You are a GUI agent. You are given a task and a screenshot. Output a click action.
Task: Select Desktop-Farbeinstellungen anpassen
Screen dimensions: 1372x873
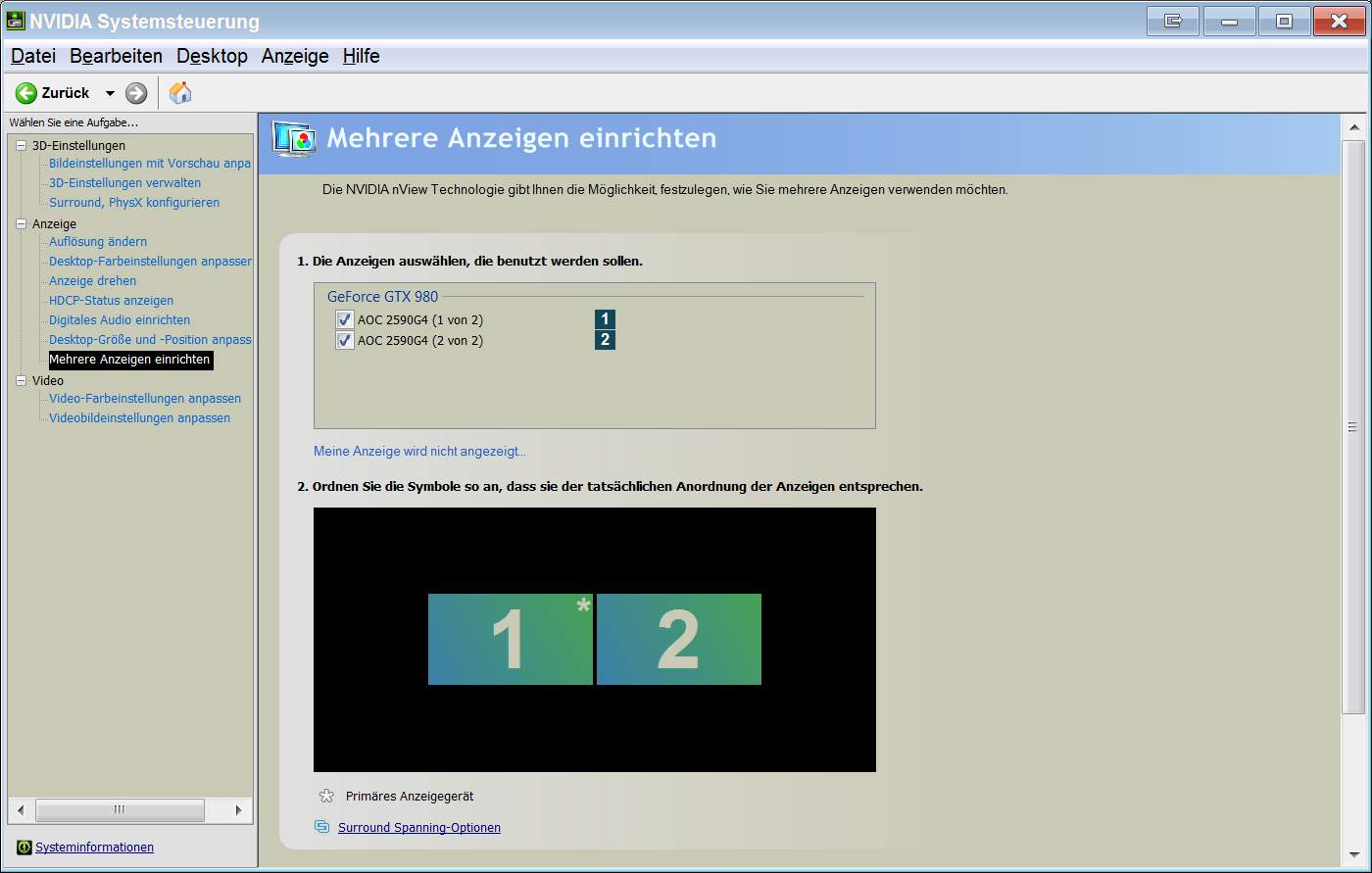click(150, 262)
